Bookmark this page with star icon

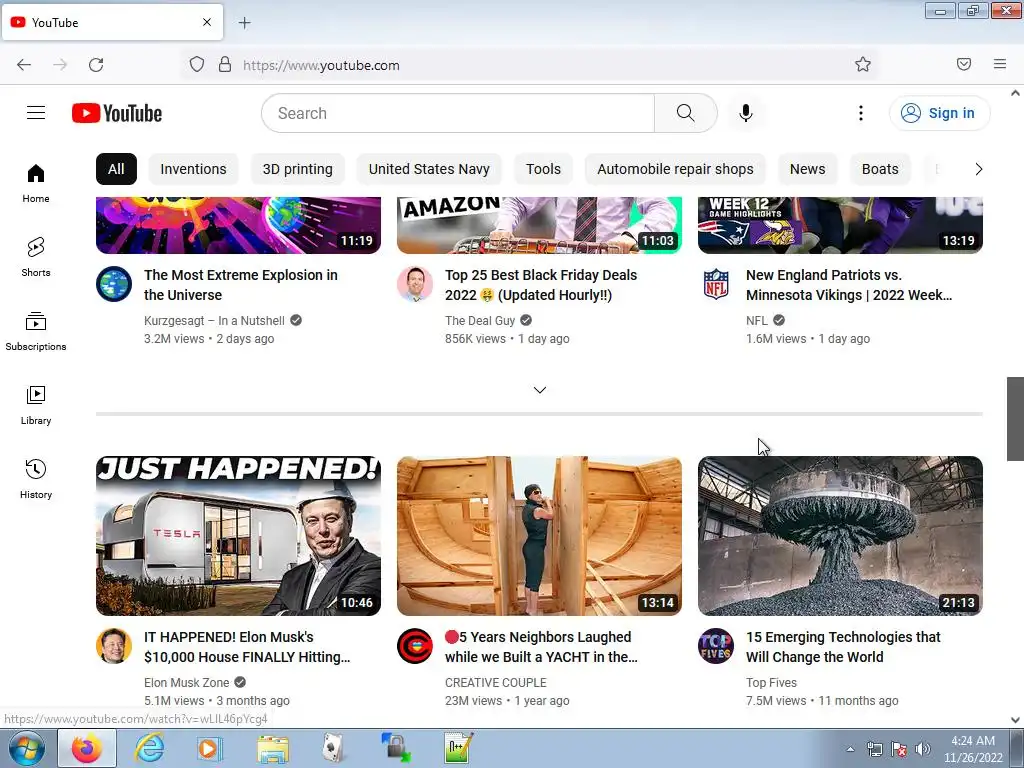tap(863, 64)
